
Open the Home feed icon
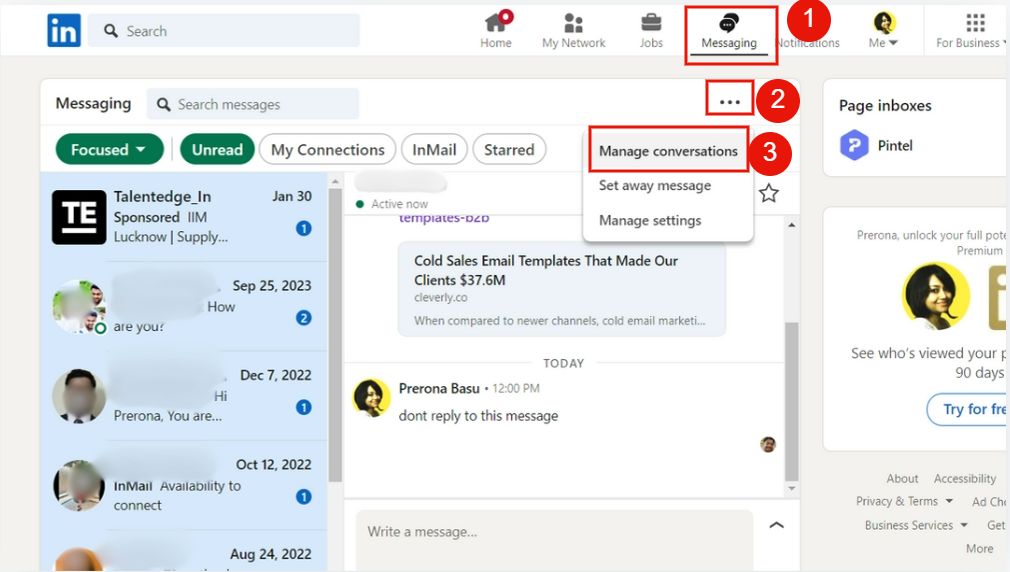pos(495,23)
